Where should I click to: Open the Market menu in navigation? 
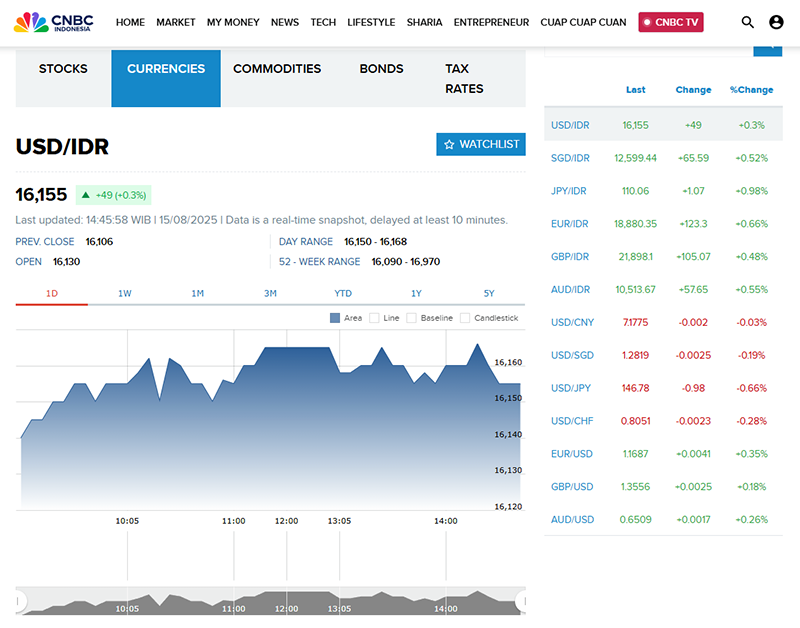coord(176,22)
